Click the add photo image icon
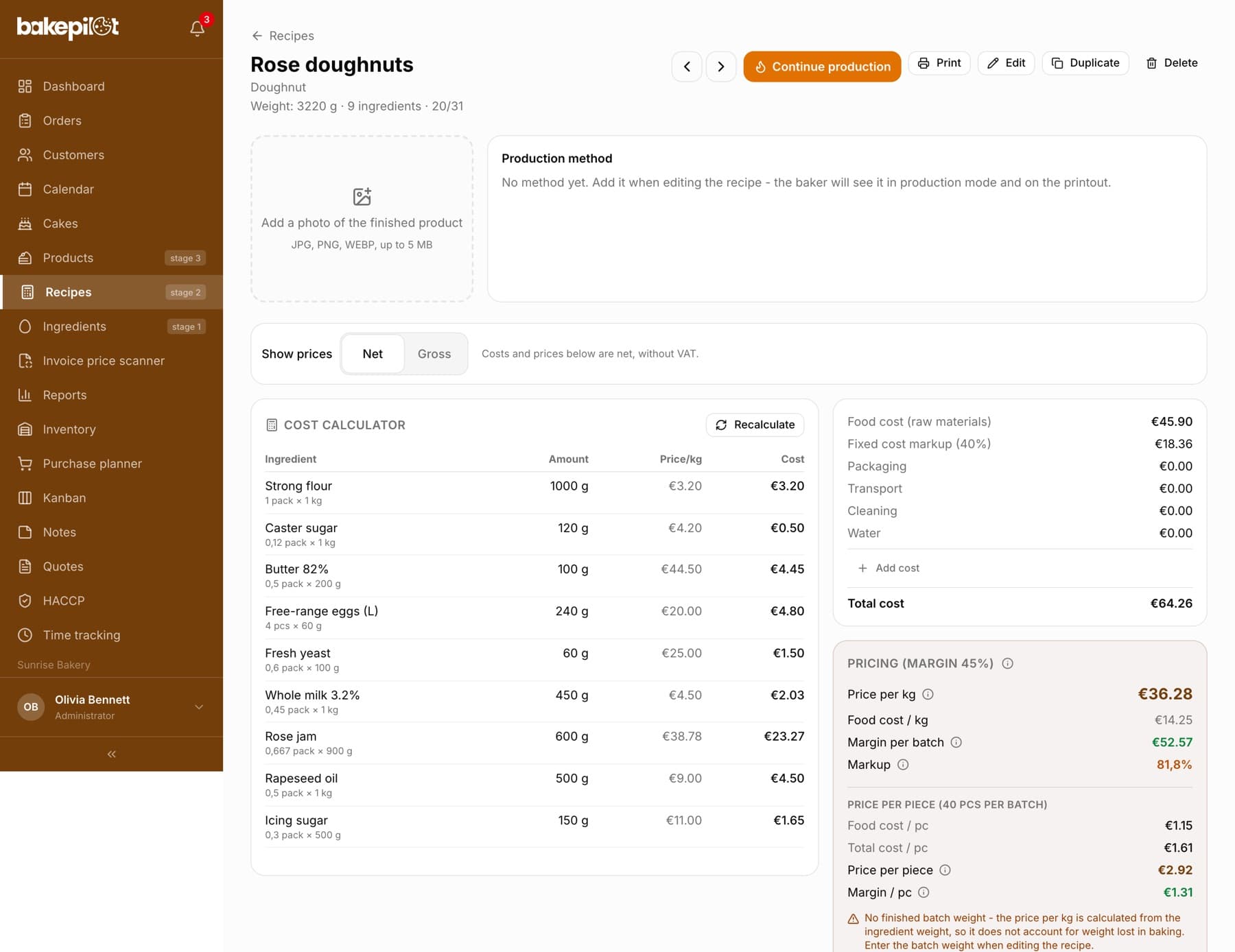This screenshot has height=952, width=1235. [362, 197]
